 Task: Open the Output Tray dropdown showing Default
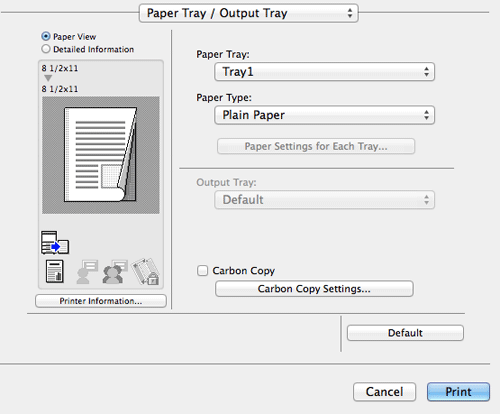click(324, 200)
